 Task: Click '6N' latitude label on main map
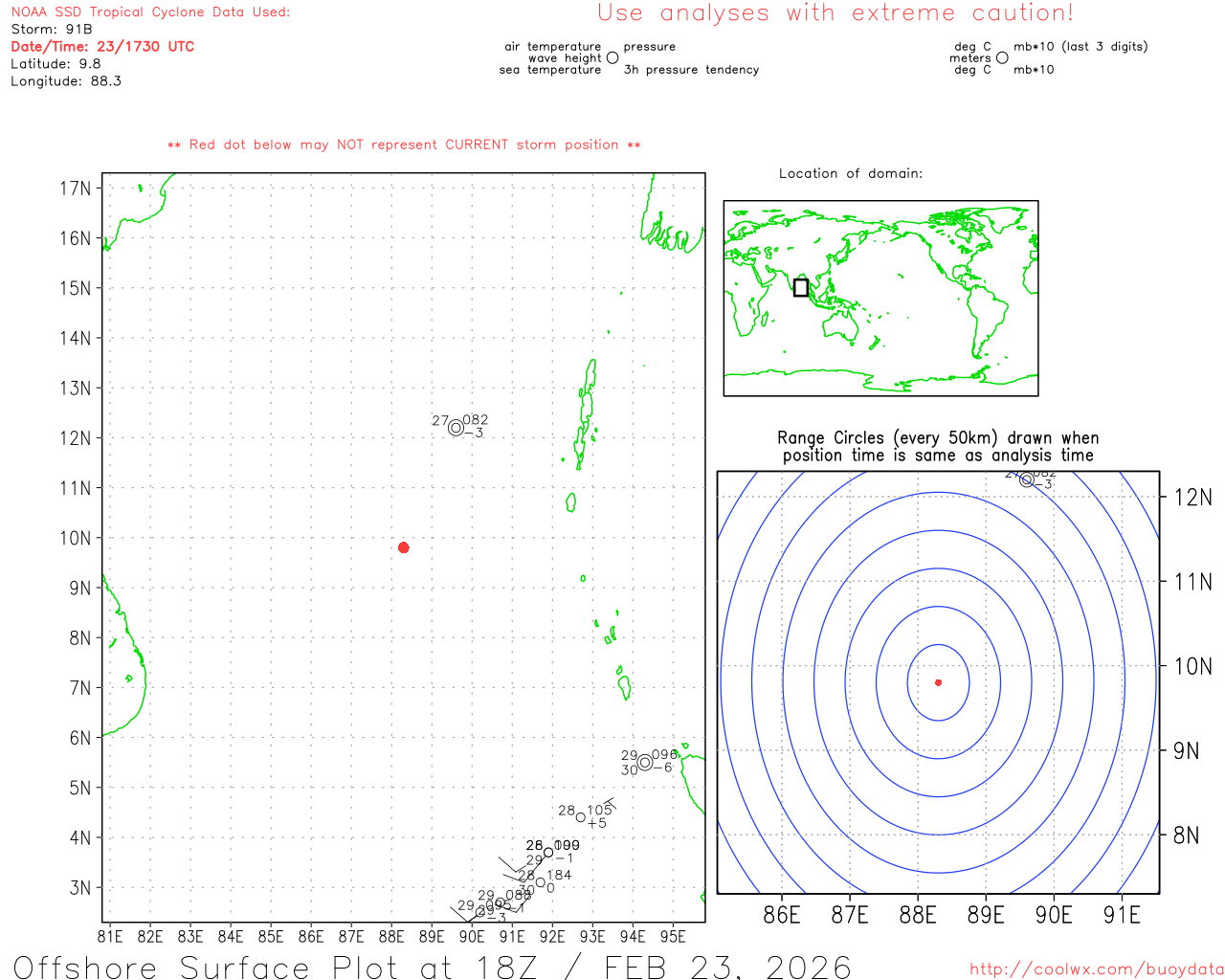click(x=79, y=738)
